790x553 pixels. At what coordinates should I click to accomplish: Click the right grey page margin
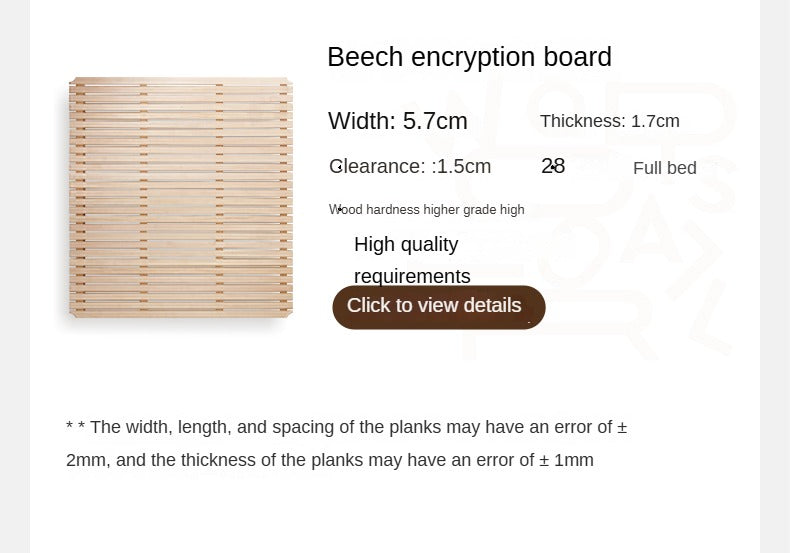pos(775,276)
